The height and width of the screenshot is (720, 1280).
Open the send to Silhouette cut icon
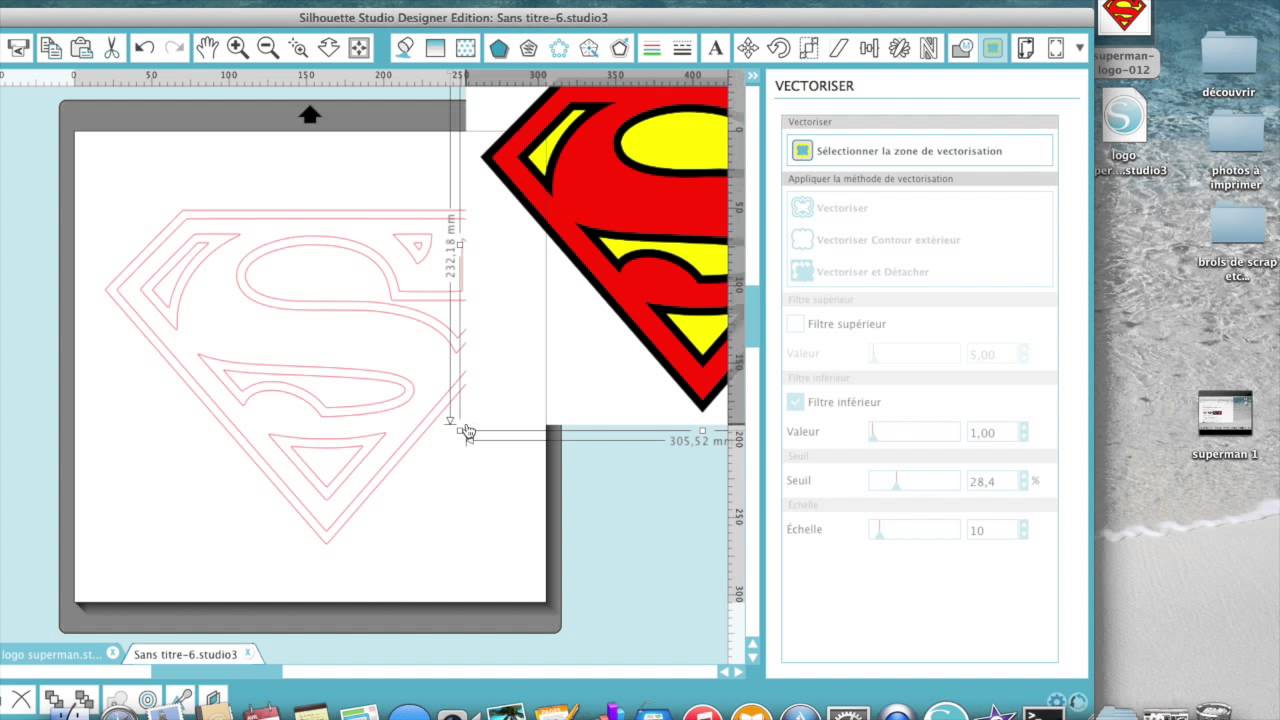click(x=18, y=47)
